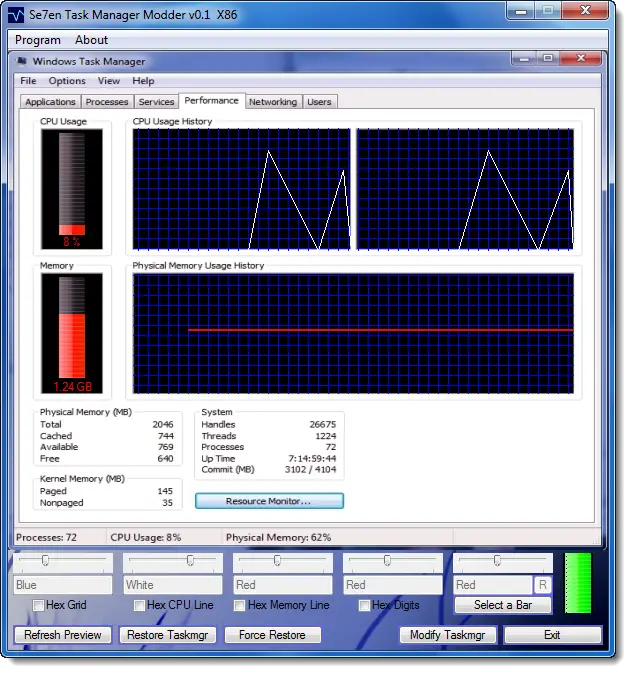Maximize the Windows Task Manager window
This screenshot has height=673, width=631.
point(548,58)
